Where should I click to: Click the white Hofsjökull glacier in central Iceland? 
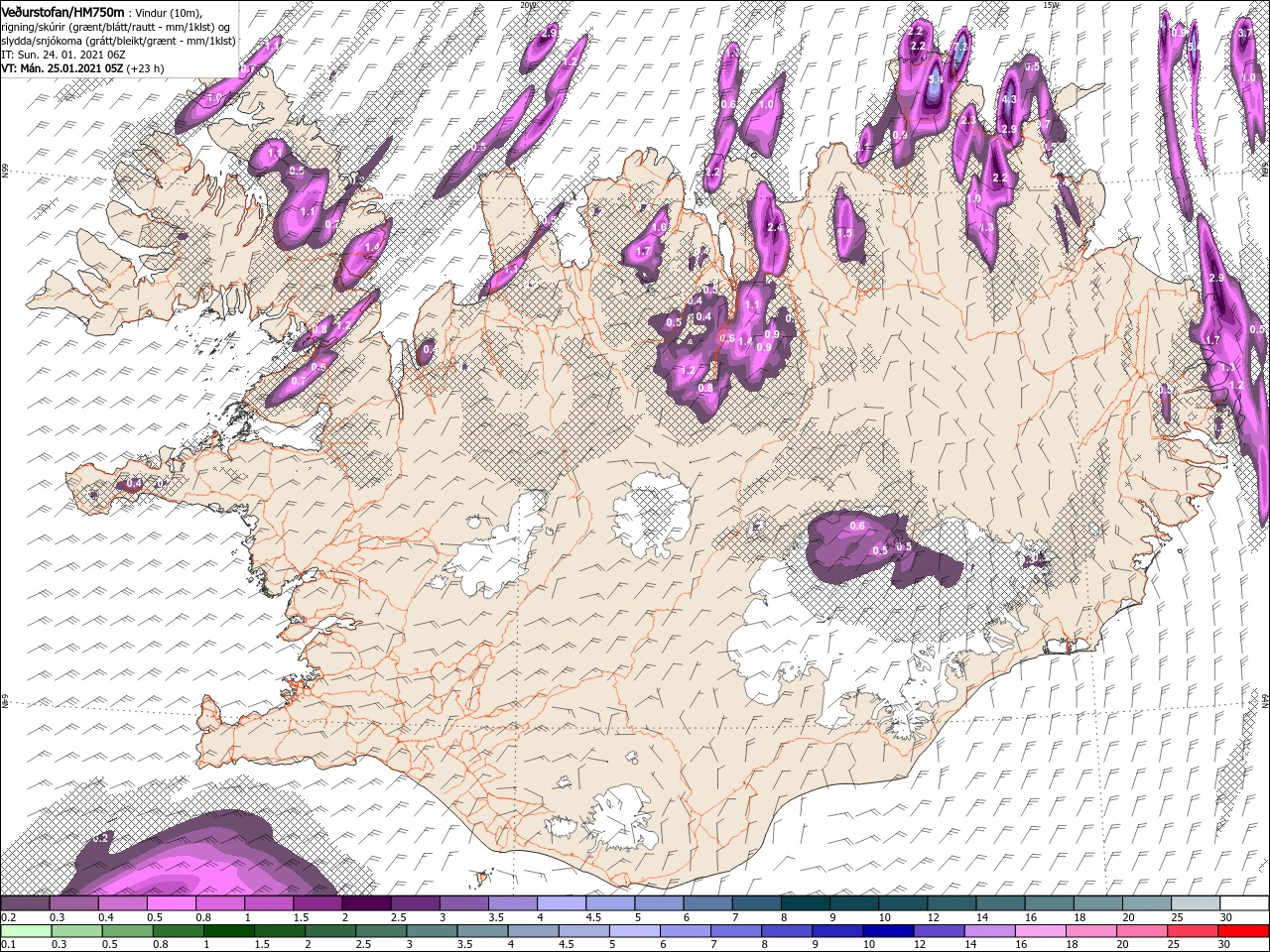click(651, 516)
